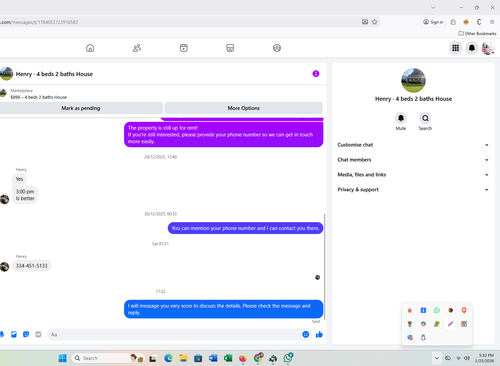Attach a photo file icon
Image resolution: width=500 pixels, height=366 pixels.
click(x=14, y=334)
